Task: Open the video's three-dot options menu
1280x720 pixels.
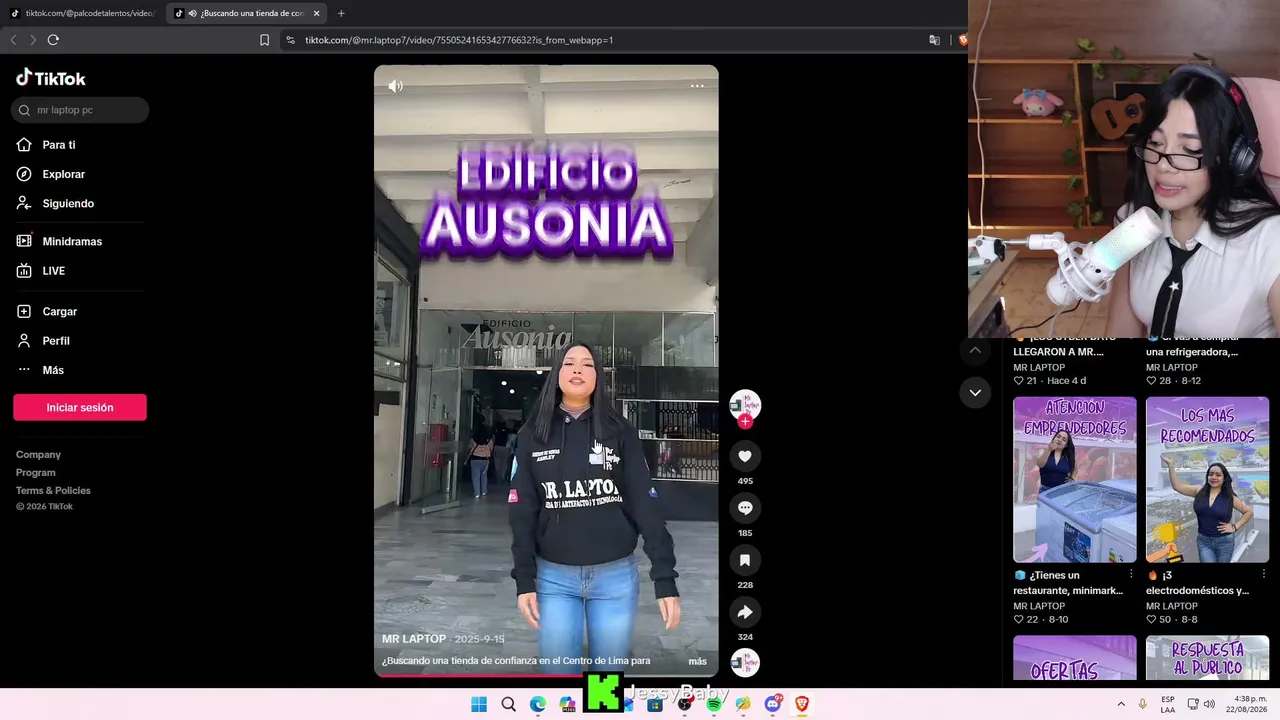Action: [697, 86]
